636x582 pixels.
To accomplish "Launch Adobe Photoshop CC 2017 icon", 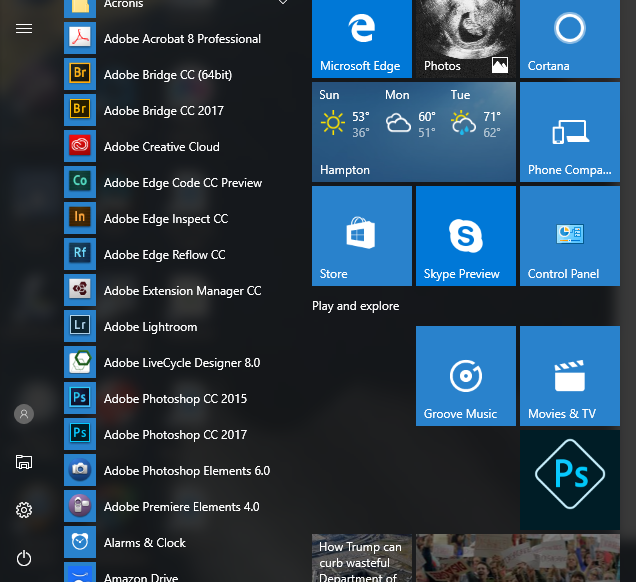I will tap(80, 434).
